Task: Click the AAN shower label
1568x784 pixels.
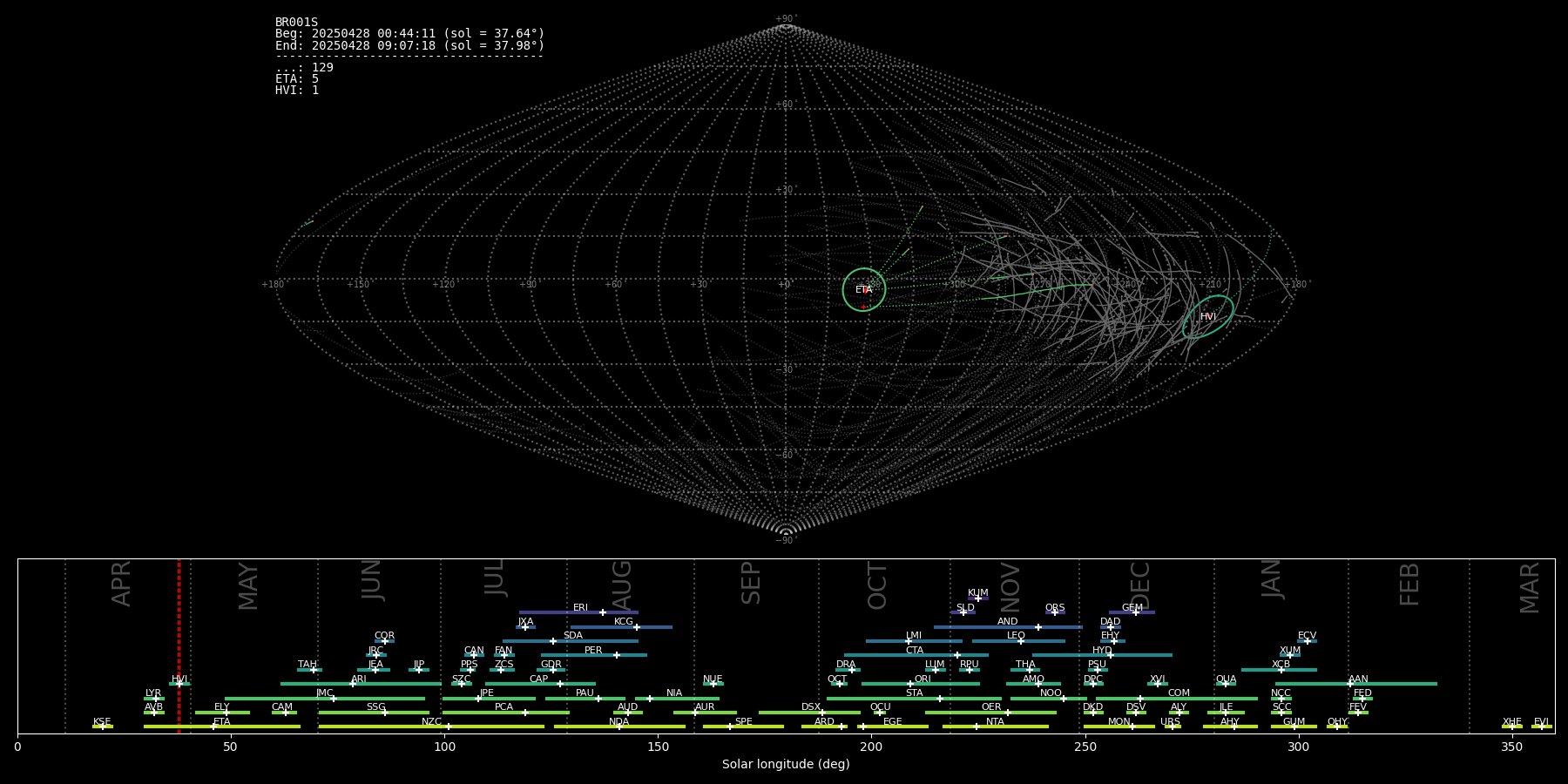Action: (x=1358, y=679)
